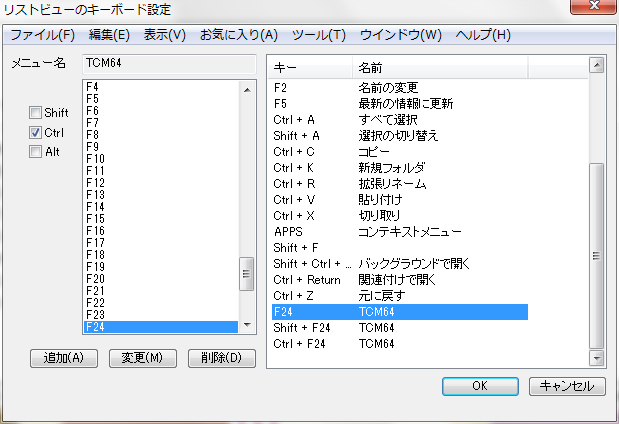Viewport: 619px width, 424px height.
Task: Select the Ctrl + Return 関連付けで開く row
Action: [x=400, y=280]
